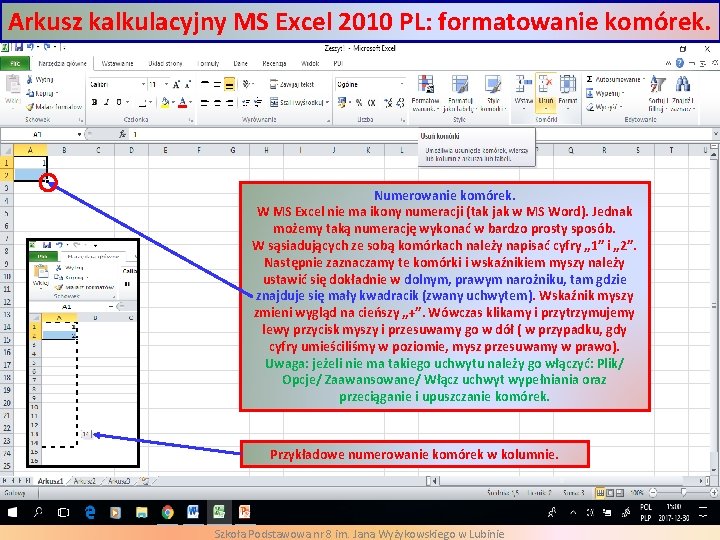
Task: Click the Name Box input field
Action: [x=39, y=134]
